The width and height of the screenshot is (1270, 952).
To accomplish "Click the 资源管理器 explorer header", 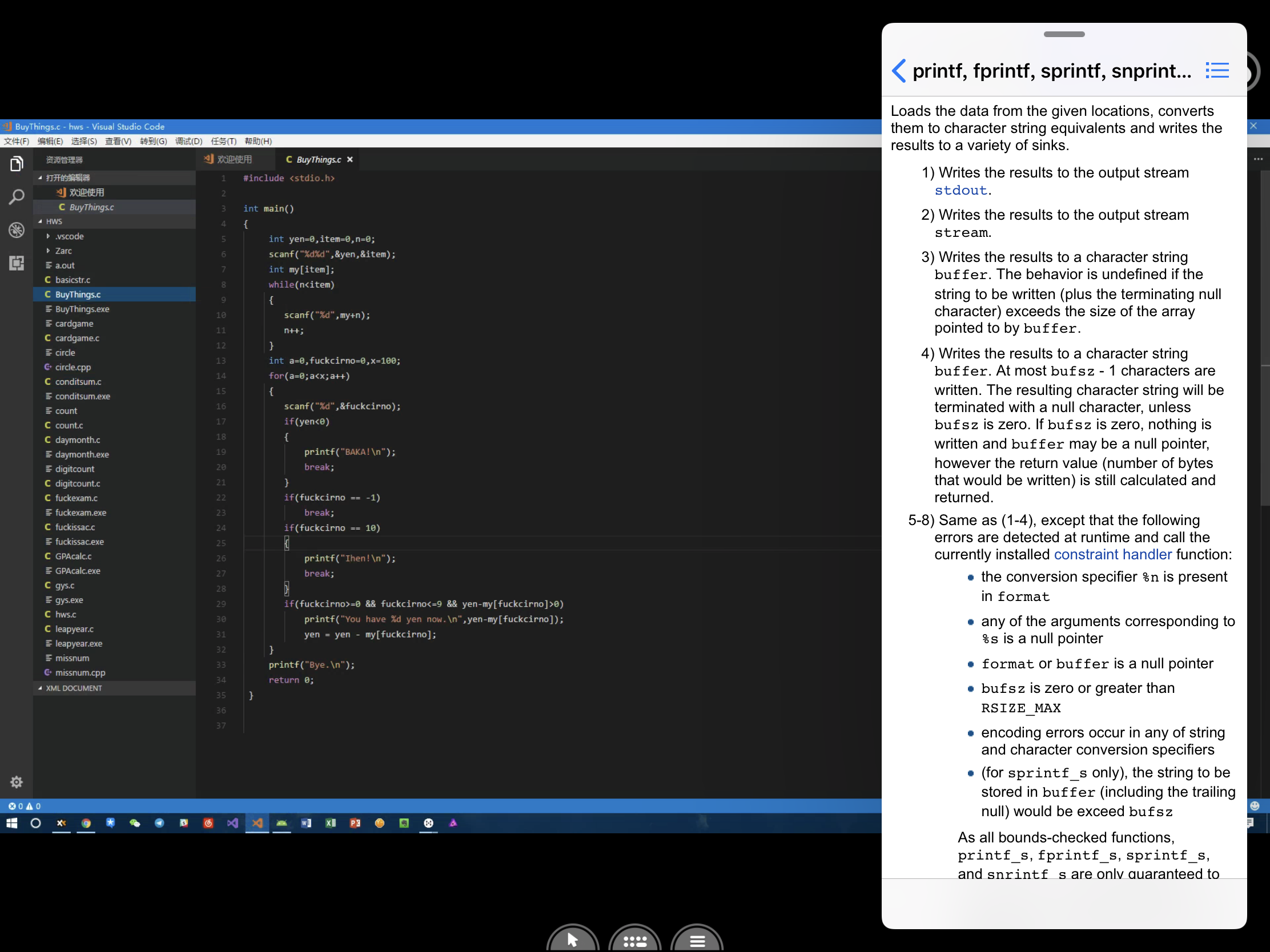I will click(x=65, y=160).
